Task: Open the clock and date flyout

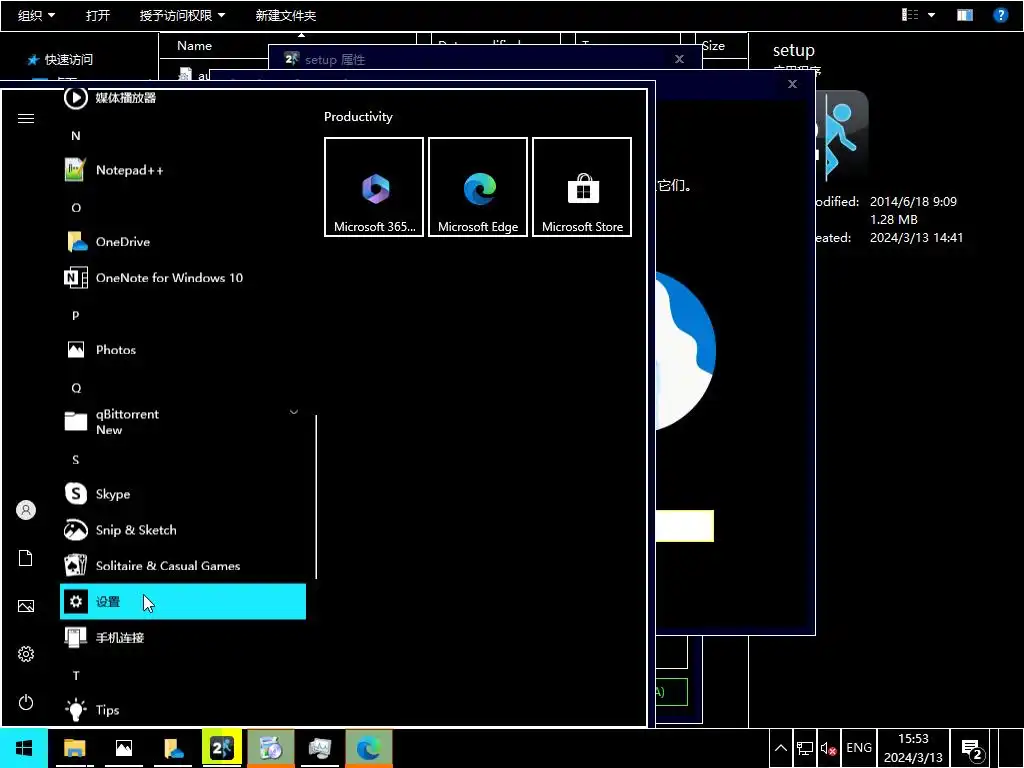Action: tap(913, 748)
